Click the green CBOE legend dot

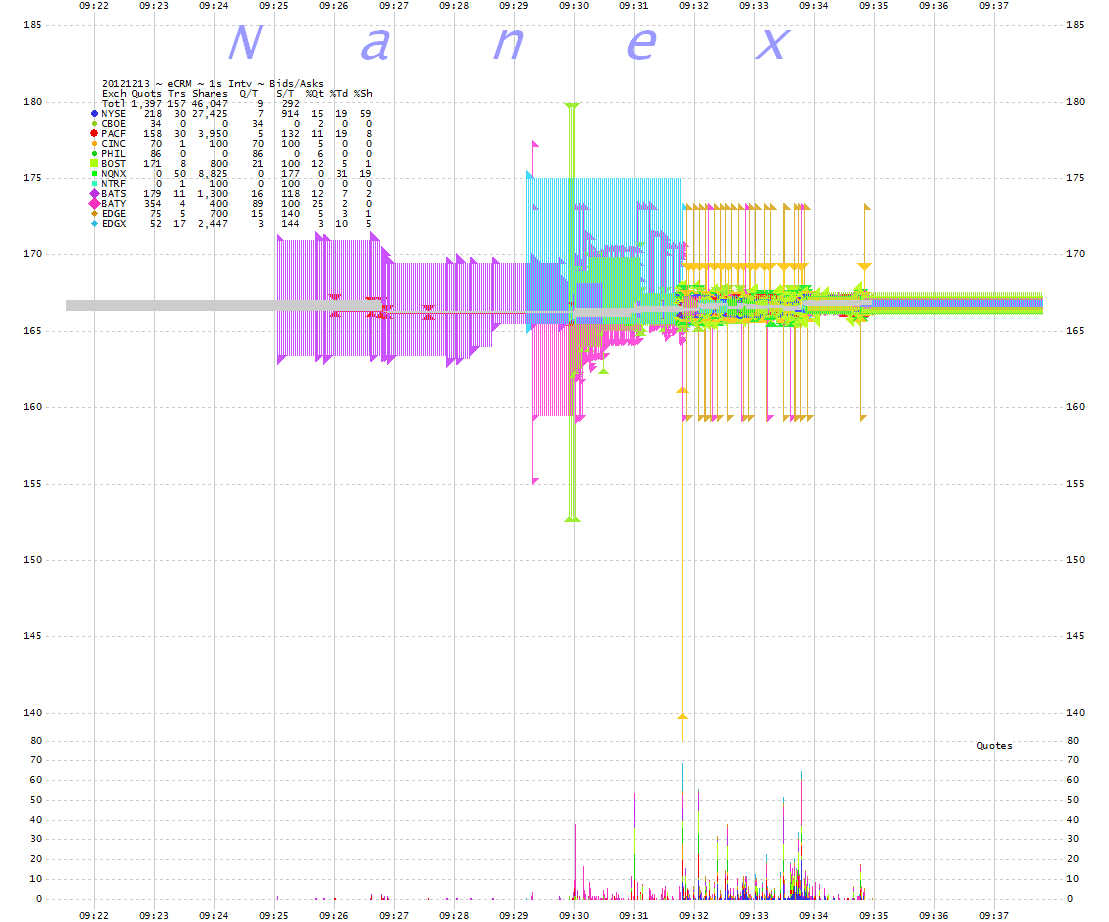click(x=94, y=124)
